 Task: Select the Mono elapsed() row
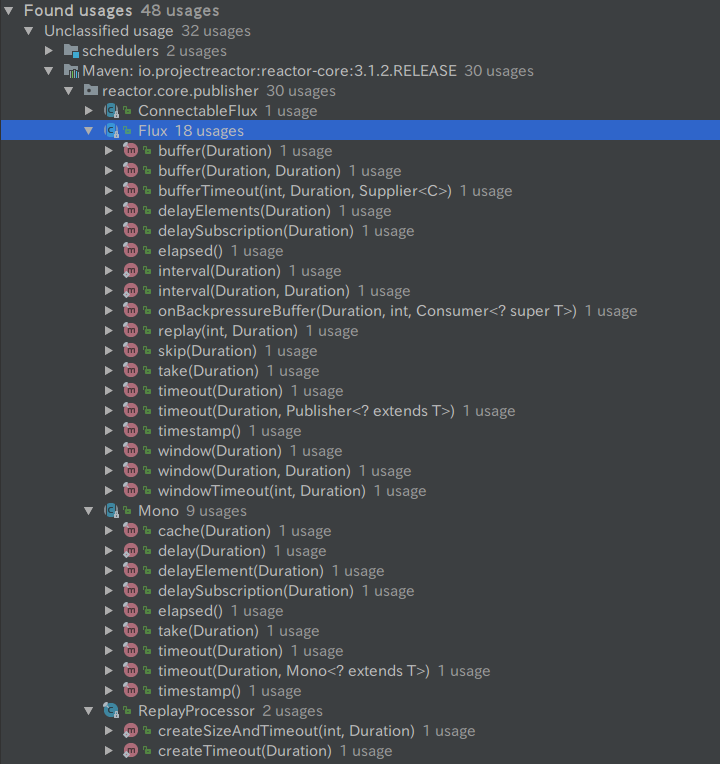tap(360, 611)
